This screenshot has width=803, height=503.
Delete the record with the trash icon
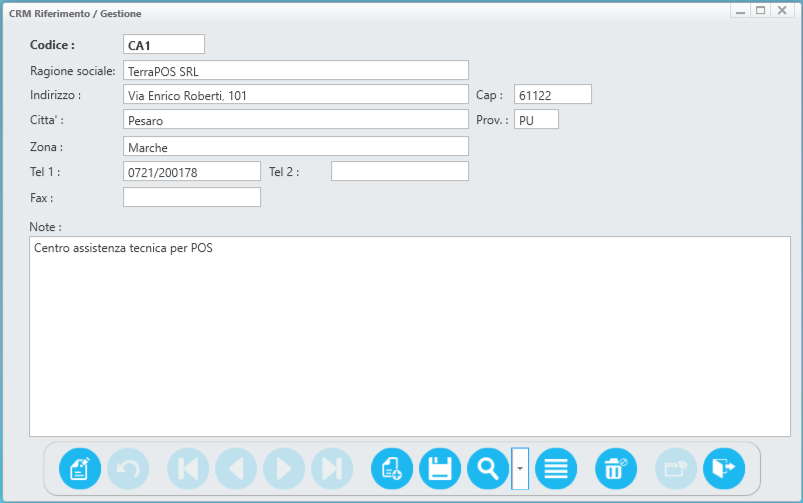coord(616,468)
